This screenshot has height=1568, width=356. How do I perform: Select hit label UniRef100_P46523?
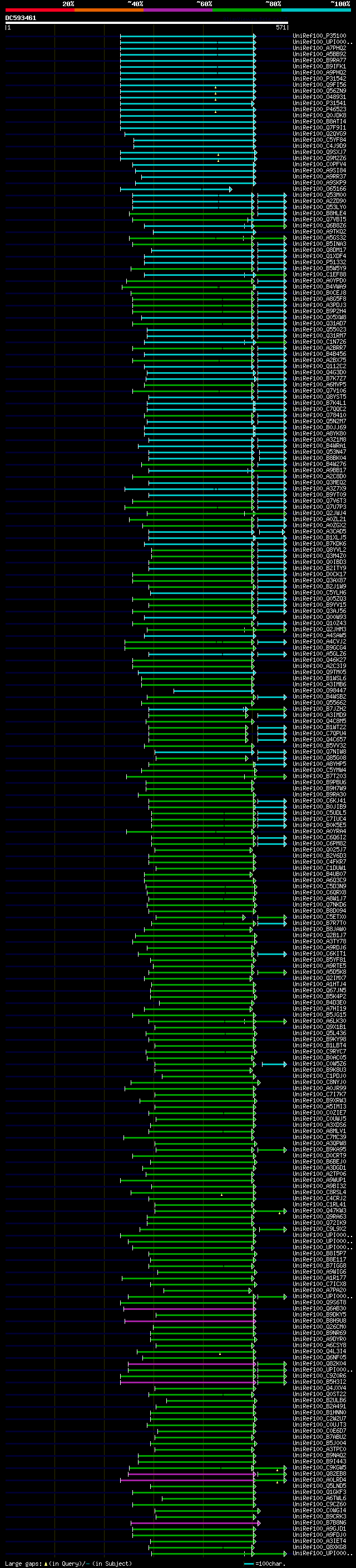[319, 109]
